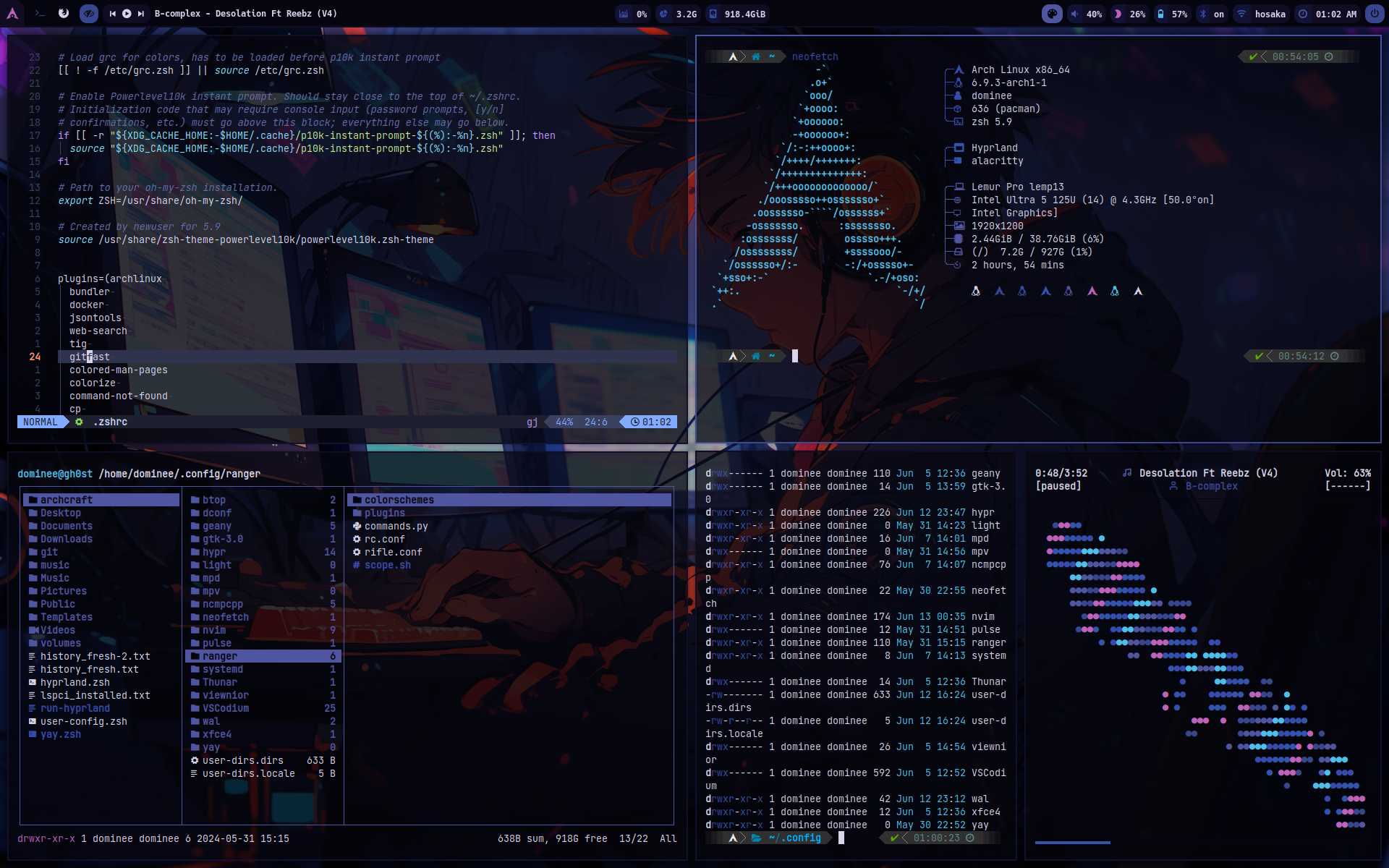
Task: Open Firefox from the top bar
Action: (x=64, y=14)
